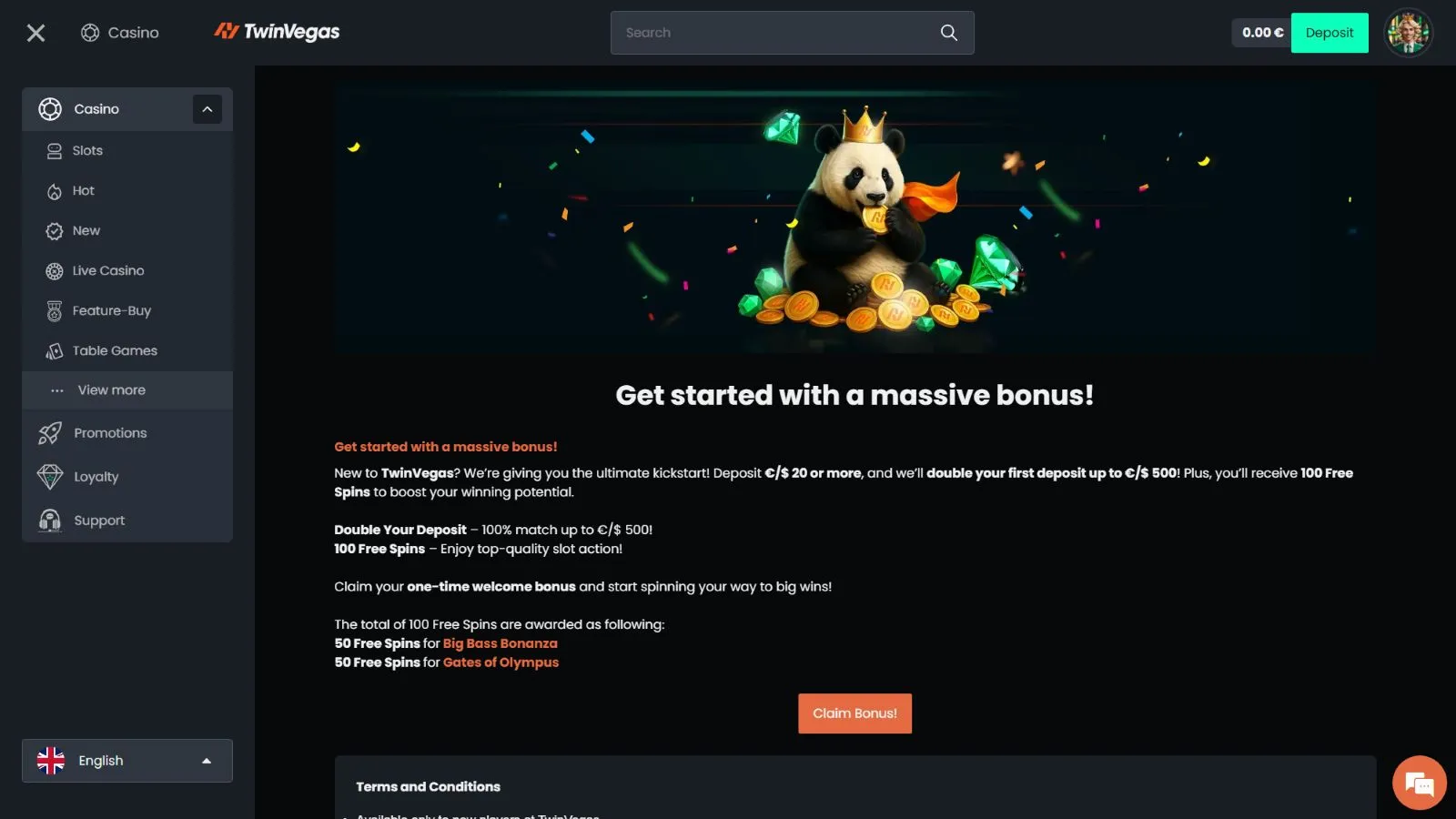Open the Big Bass Bonanza link
The height and width of the screenshot is (819, 1456).
coord(500,643)
